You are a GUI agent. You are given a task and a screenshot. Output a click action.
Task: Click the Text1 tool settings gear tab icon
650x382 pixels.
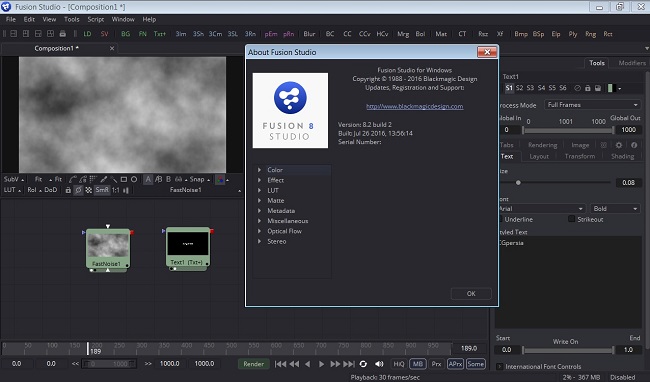click(618, 145)
